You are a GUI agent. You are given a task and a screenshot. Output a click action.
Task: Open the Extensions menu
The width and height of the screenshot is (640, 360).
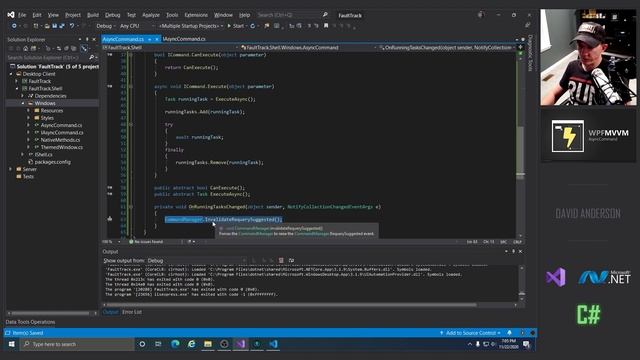point(196,15)
